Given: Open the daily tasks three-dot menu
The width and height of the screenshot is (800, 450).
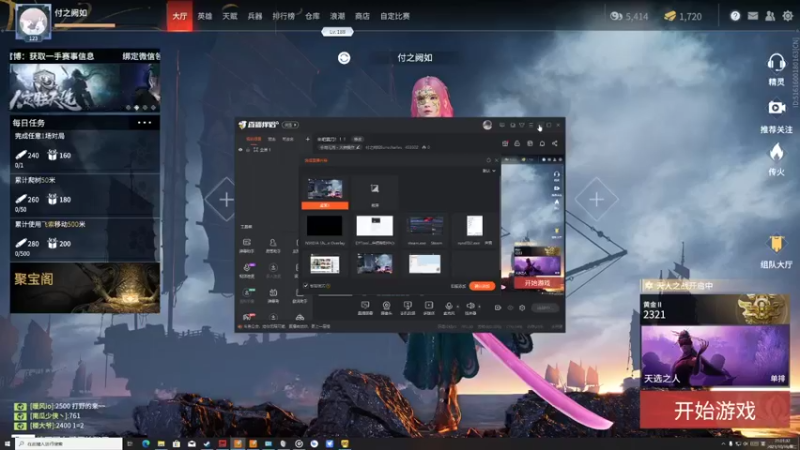Looking at the screenshot, I should pos(144,122).
